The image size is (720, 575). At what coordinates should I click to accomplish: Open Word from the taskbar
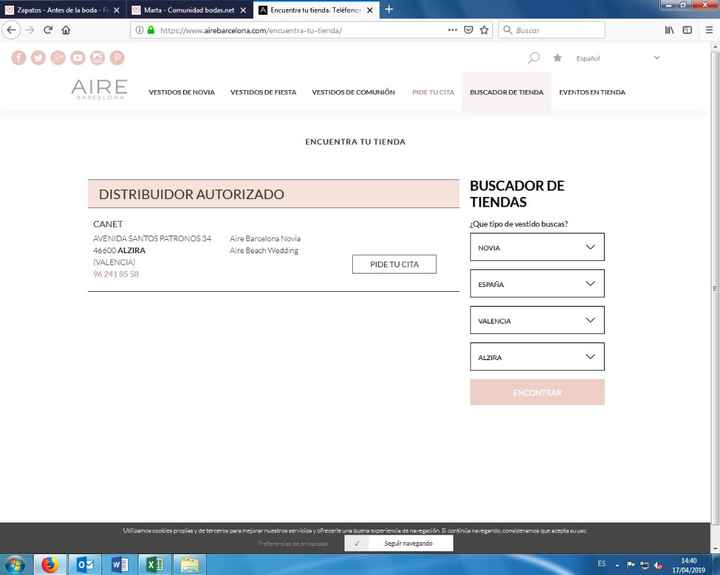point(120,565)
